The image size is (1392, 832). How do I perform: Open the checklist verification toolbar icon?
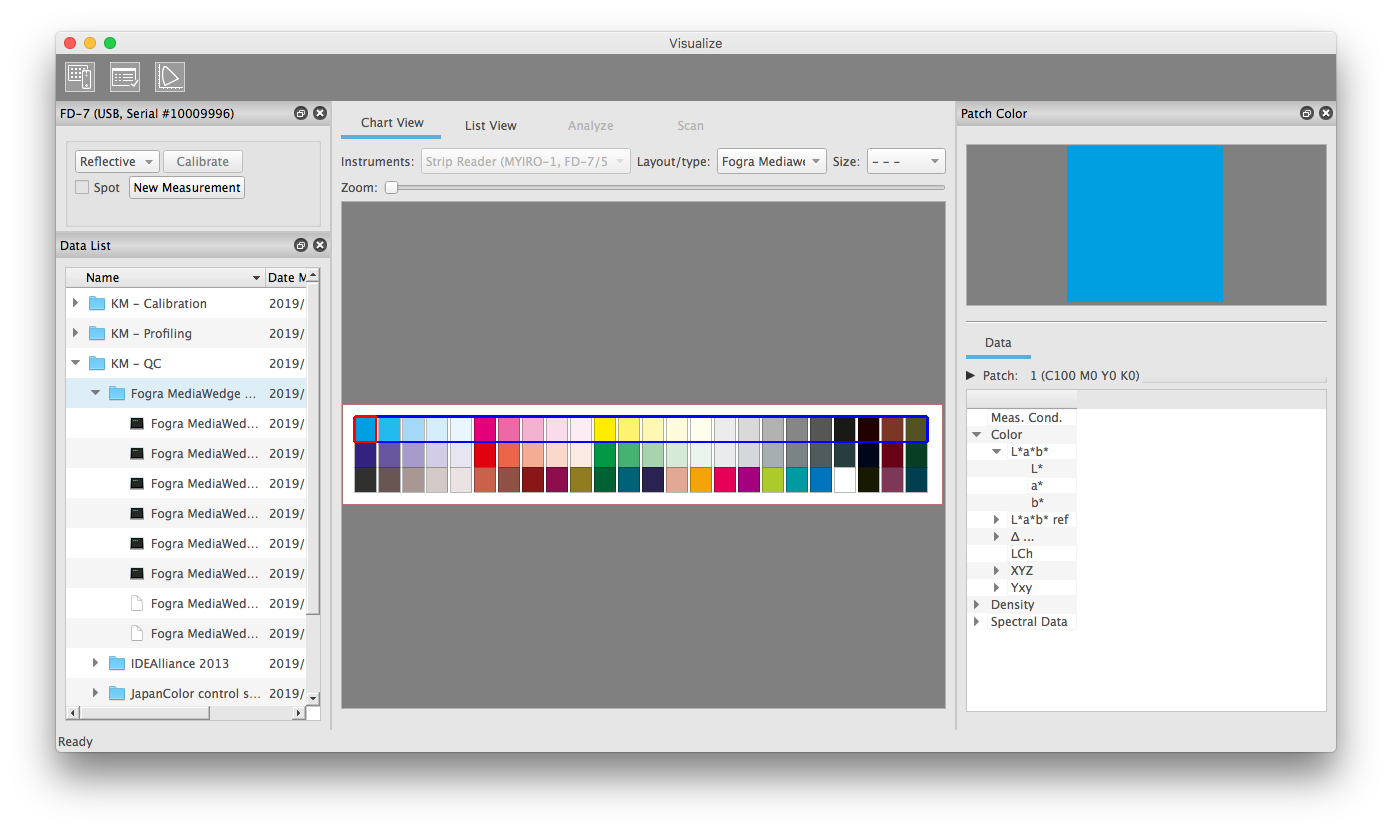125,77
